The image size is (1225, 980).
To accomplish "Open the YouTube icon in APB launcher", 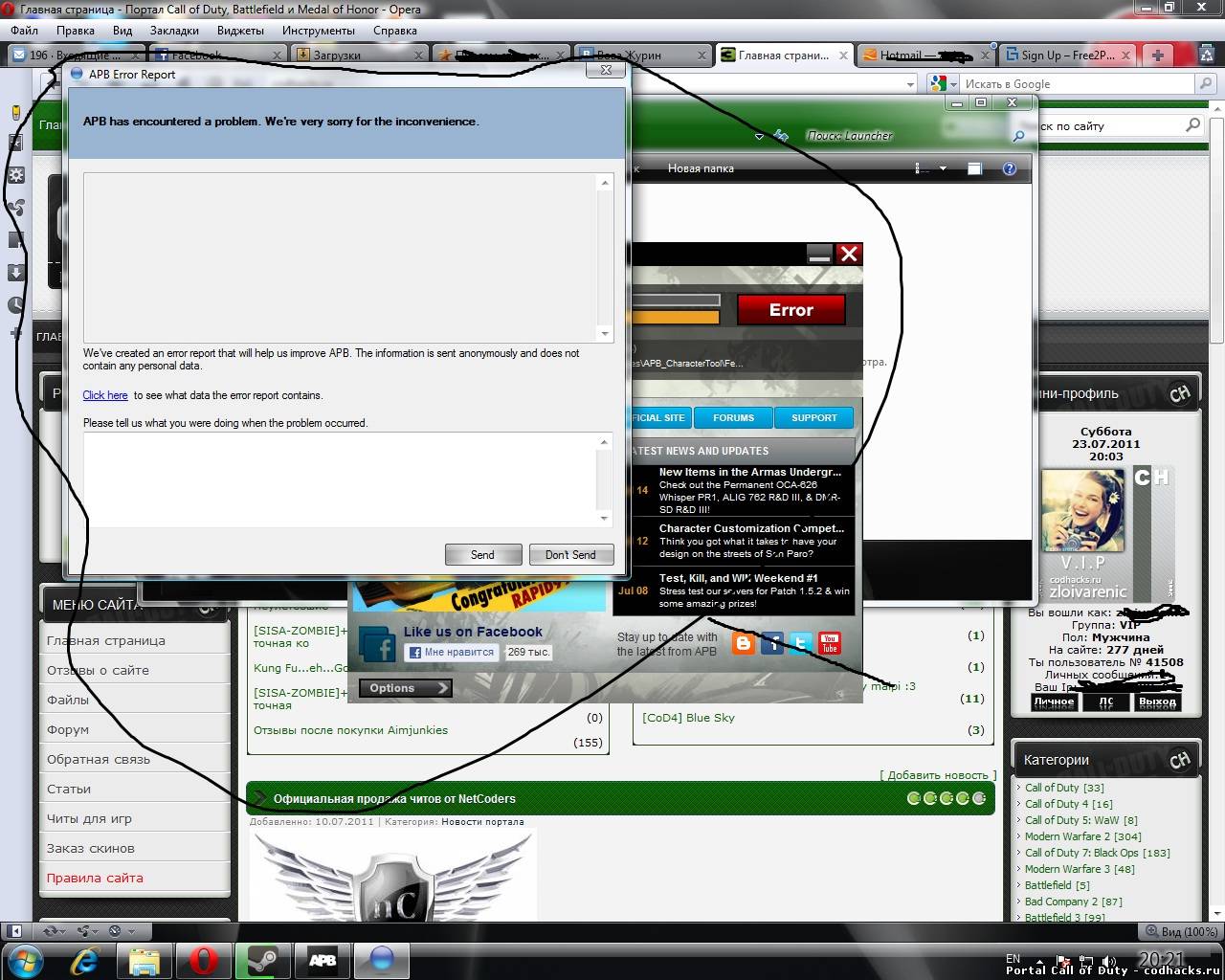I will point(830,643).
